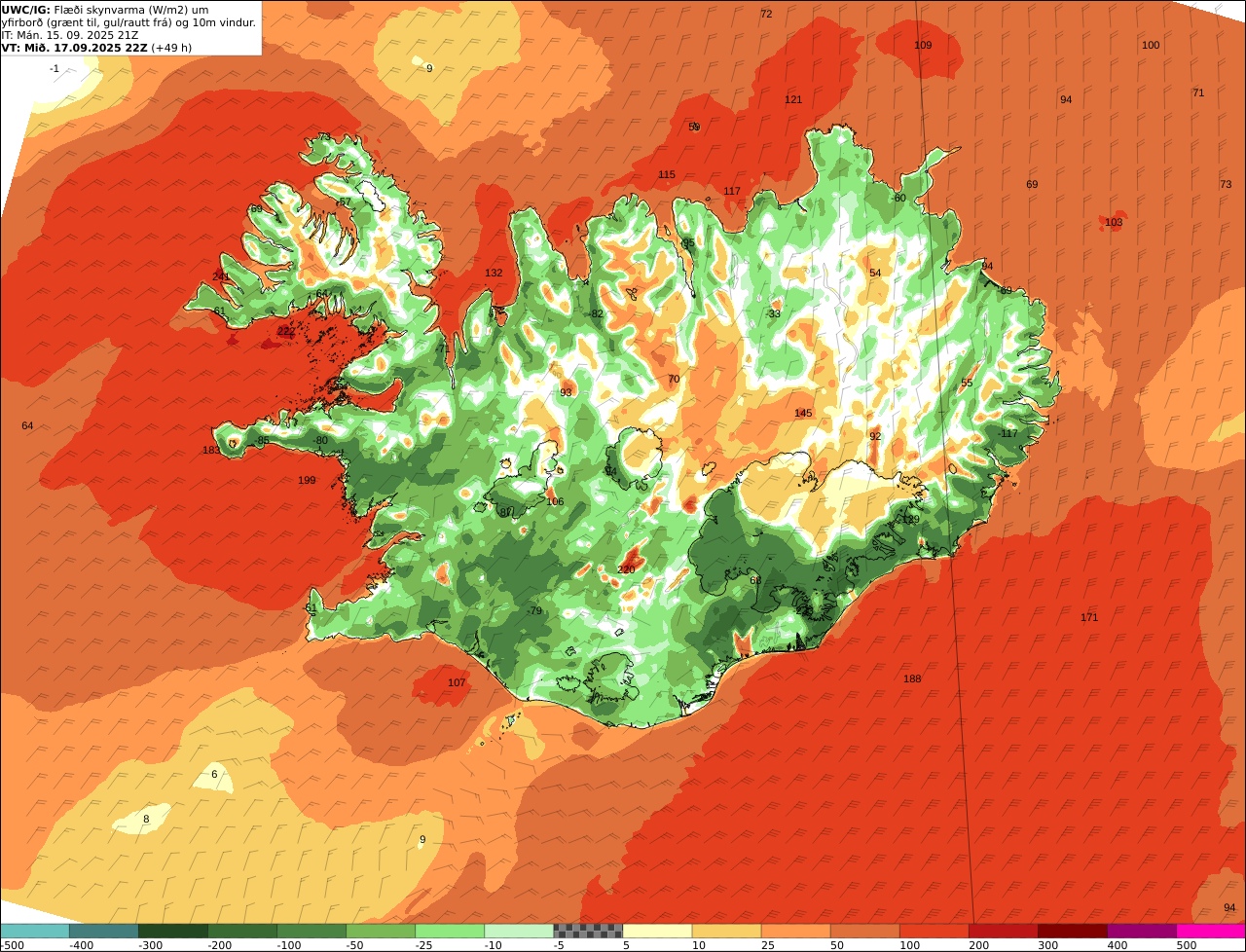Select the map value '117' off north coast
Viewport: 1246px width, 952px height.
(x=732, y=191)
